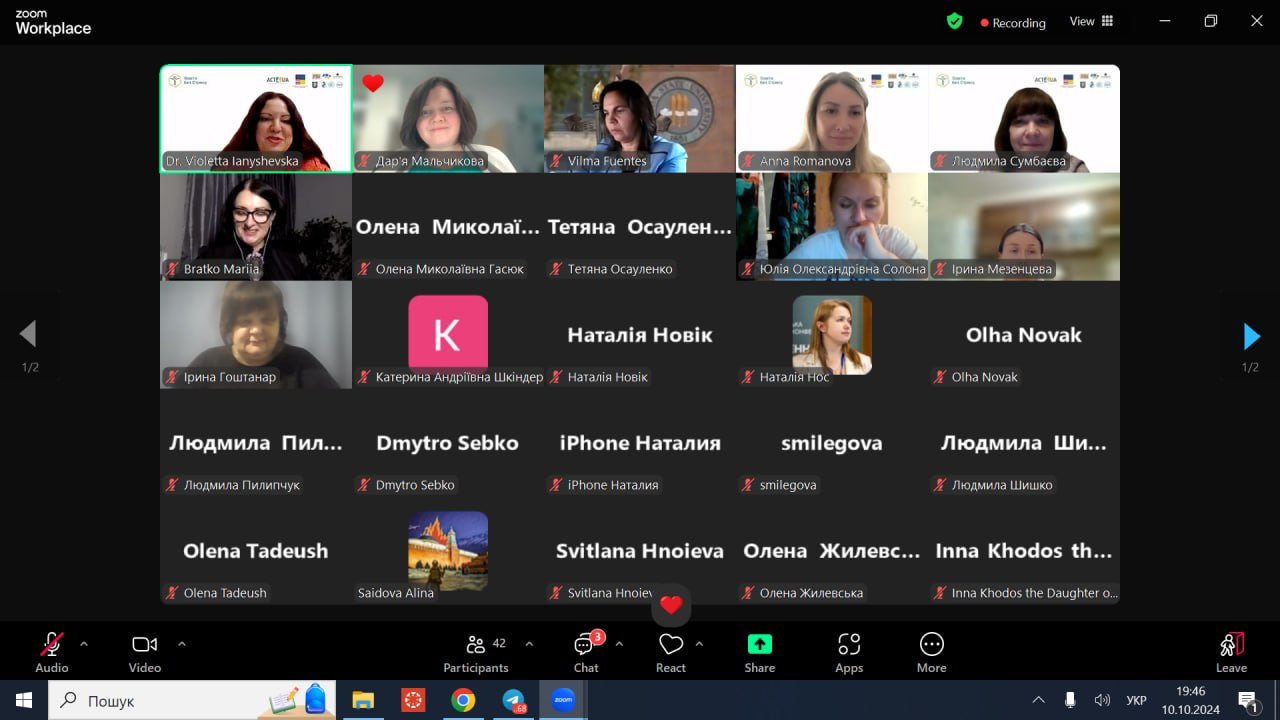
Task: Go to previous page with left gray arrow
Action: [28, 334]
